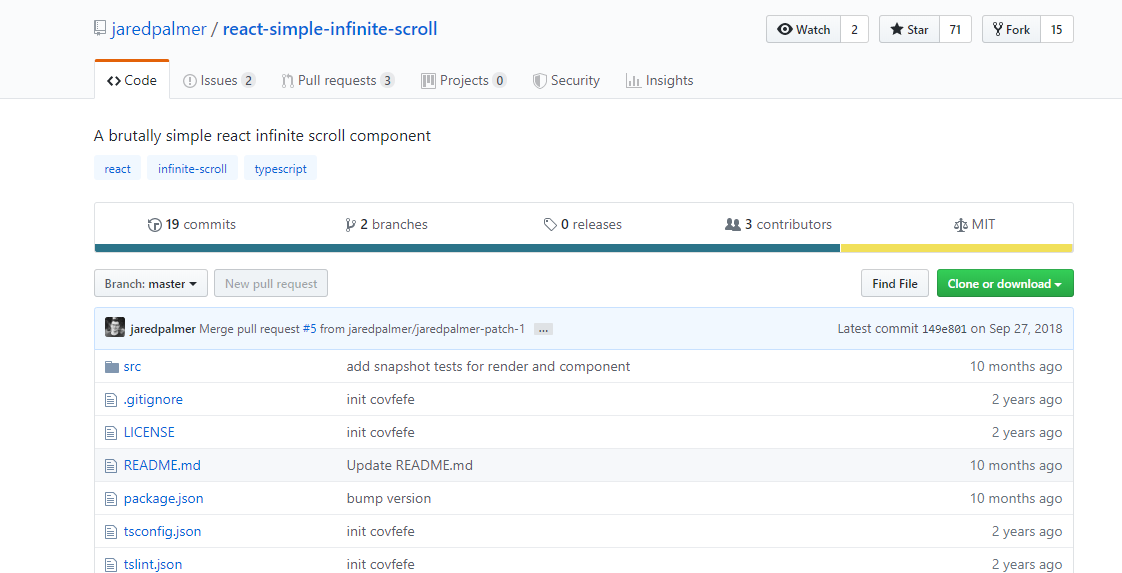
Task: Select the react topic tag
Action: pyautogui.click(x=117, y=169)
